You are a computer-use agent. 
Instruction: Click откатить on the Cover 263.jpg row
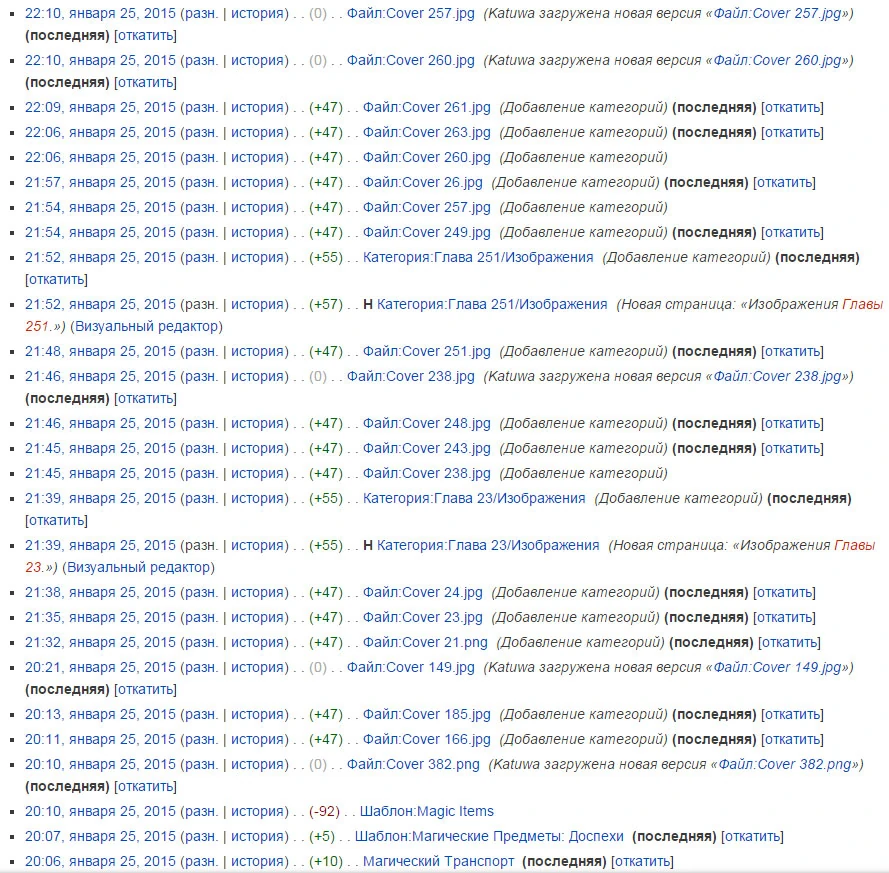792,132
